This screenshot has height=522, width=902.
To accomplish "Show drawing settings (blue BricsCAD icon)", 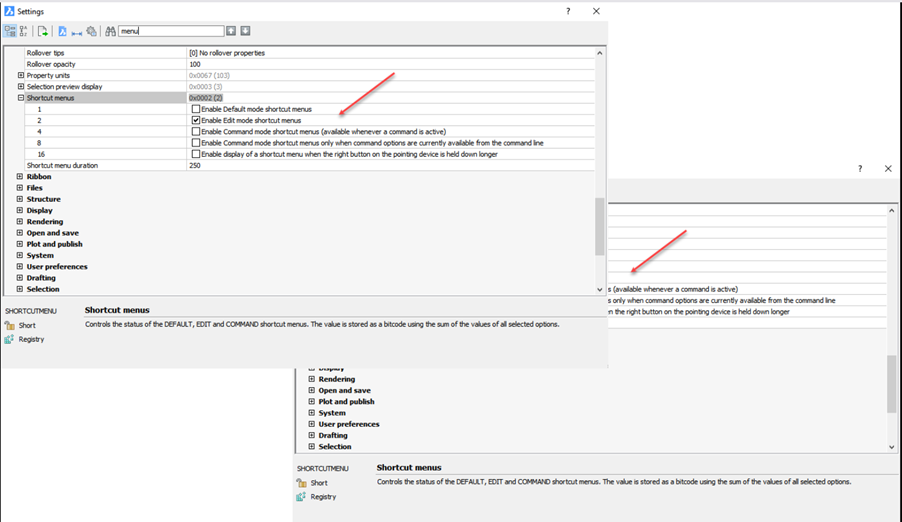I will [62, 31].
